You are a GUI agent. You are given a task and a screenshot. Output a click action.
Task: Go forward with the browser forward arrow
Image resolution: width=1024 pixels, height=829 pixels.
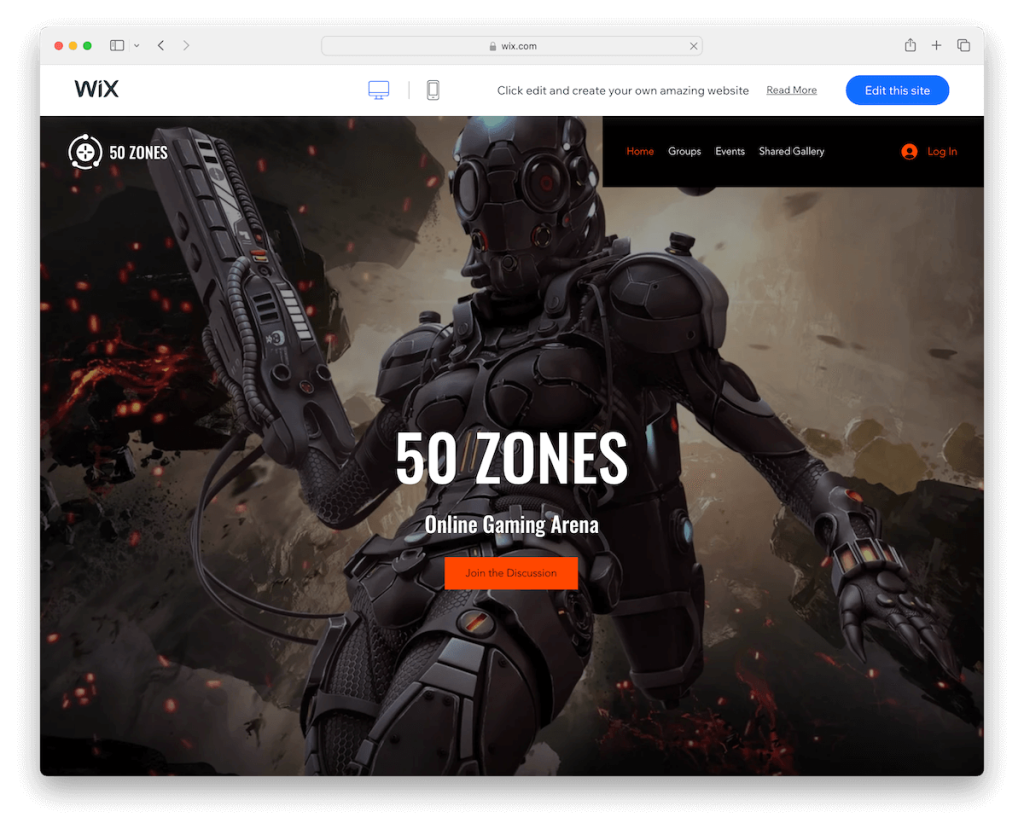click(x=186, y=45)
